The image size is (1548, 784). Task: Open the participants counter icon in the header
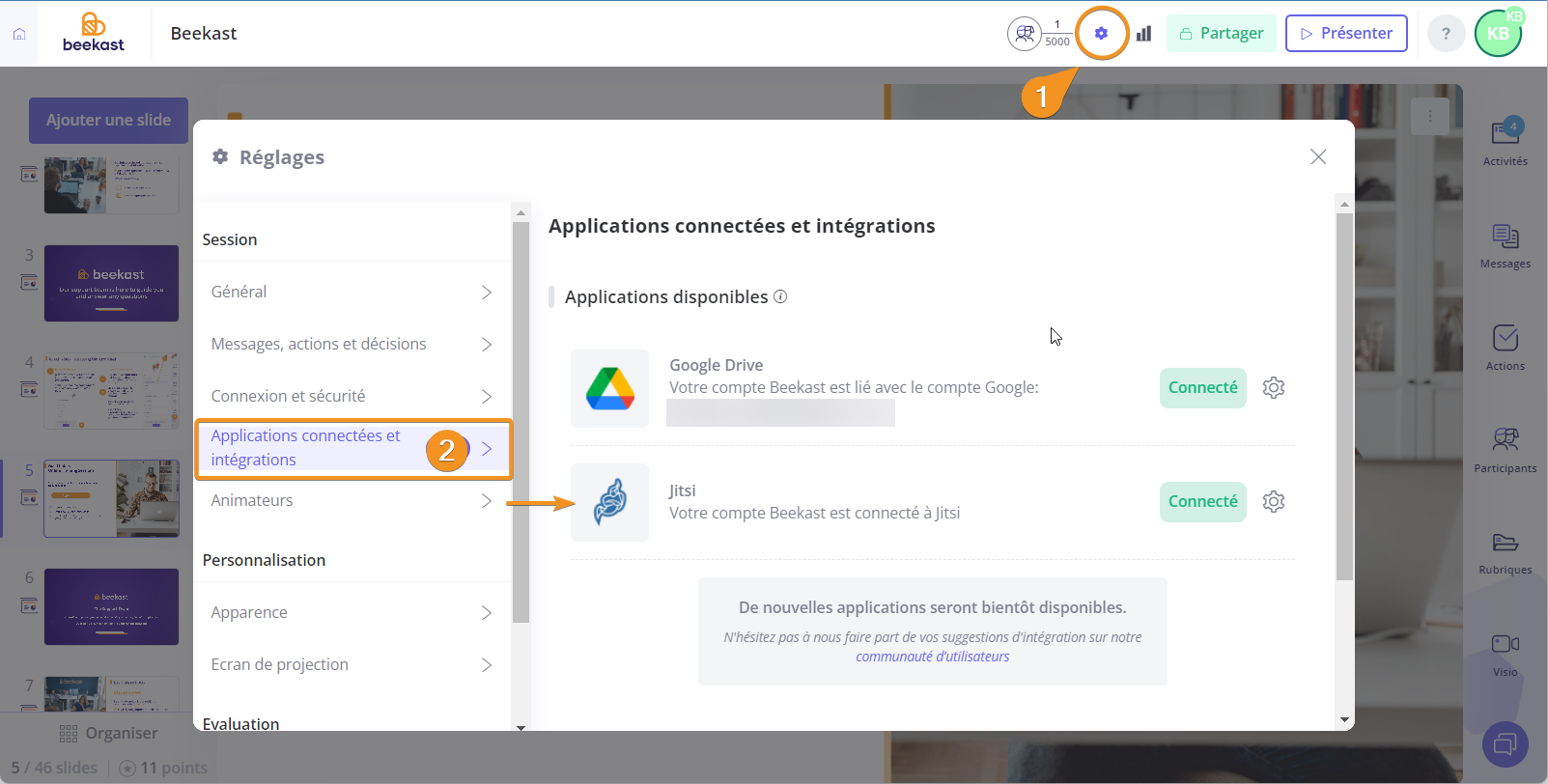pyautogui.click(x=1025, y=34)
